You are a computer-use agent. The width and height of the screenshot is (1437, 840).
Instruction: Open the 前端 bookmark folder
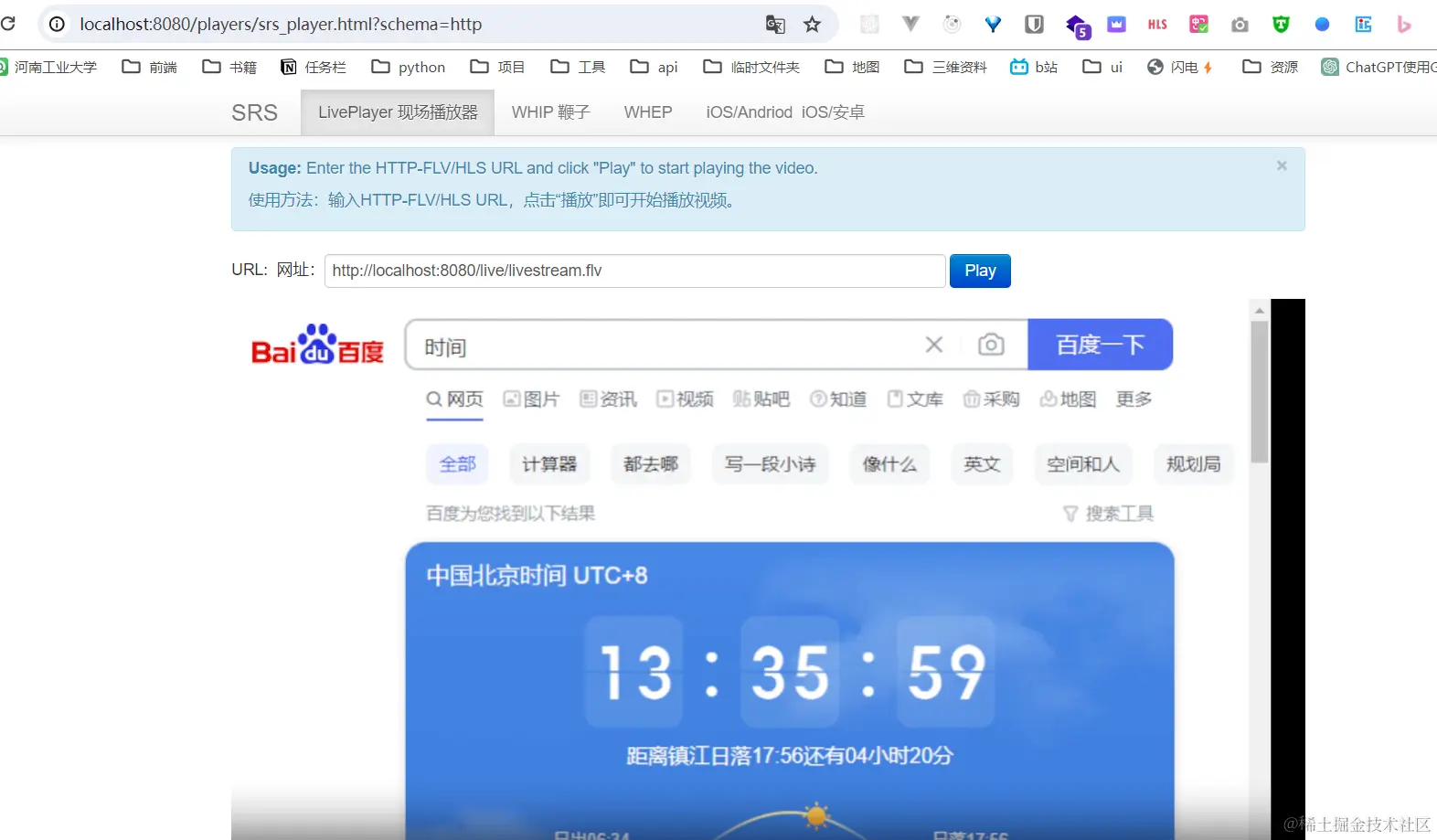click(x=150, y=67)
